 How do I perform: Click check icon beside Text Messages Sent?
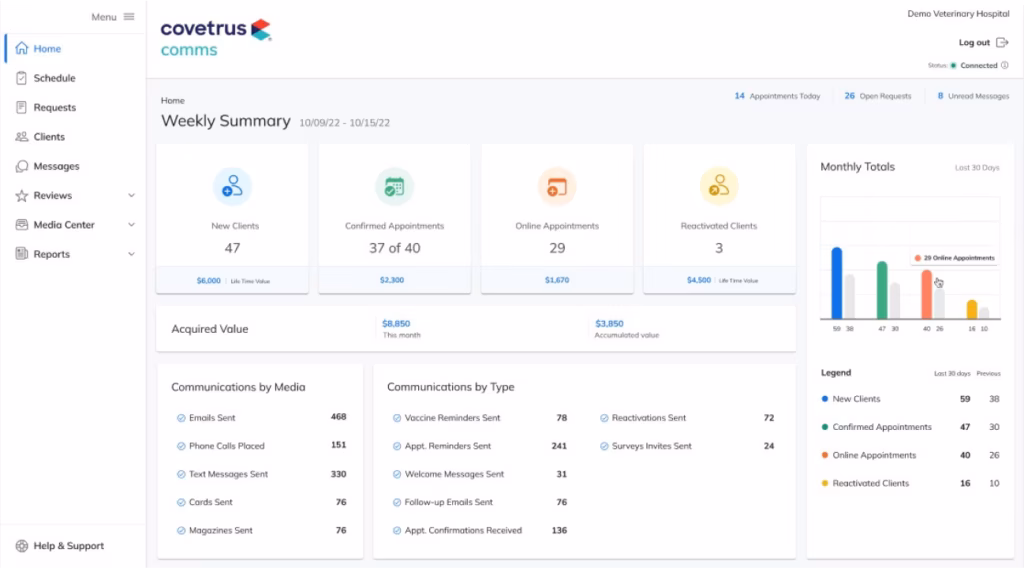[181, 474]
